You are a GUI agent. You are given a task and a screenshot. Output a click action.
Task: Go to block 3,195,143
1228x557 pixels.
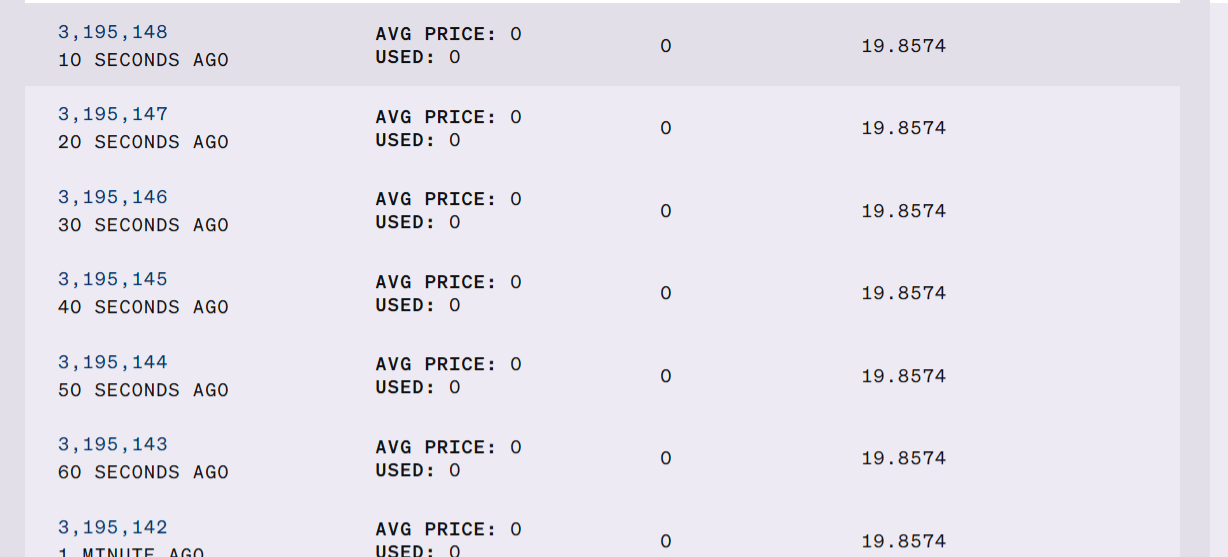pyautogui.click(x=113, y=444)
